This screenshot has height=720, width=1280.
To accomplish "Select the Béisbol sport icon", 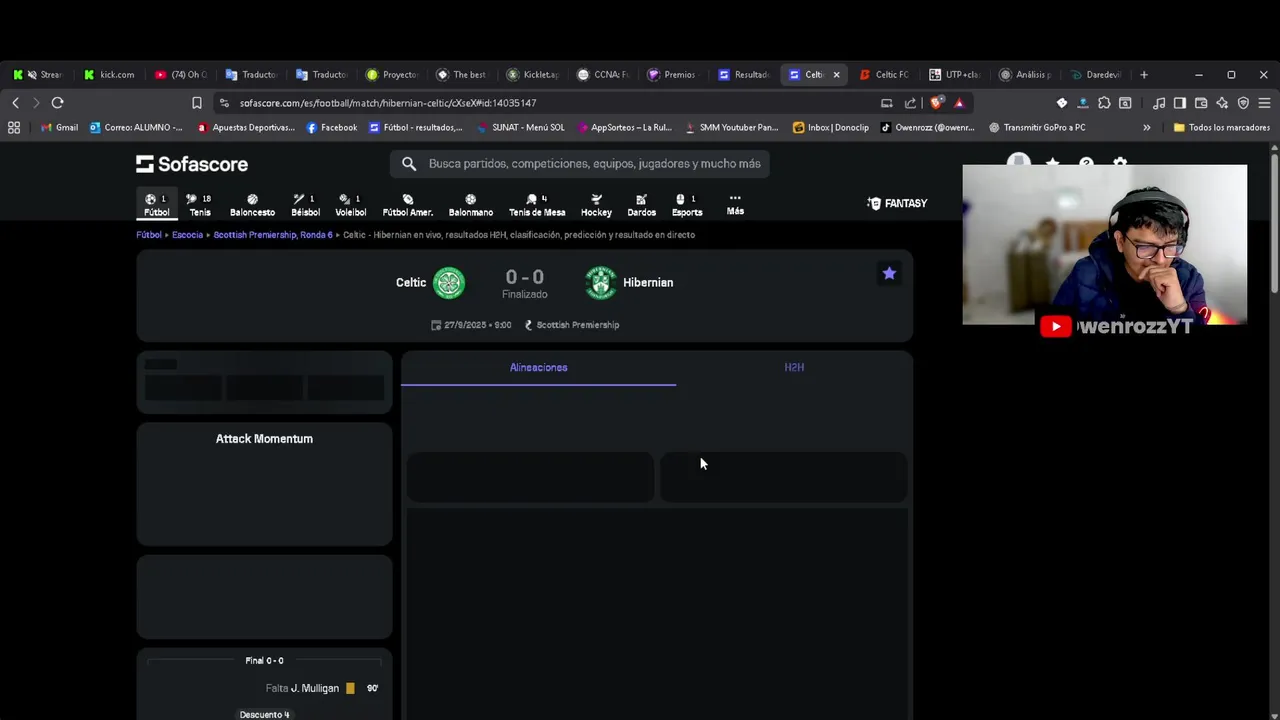I will point(305,205).
